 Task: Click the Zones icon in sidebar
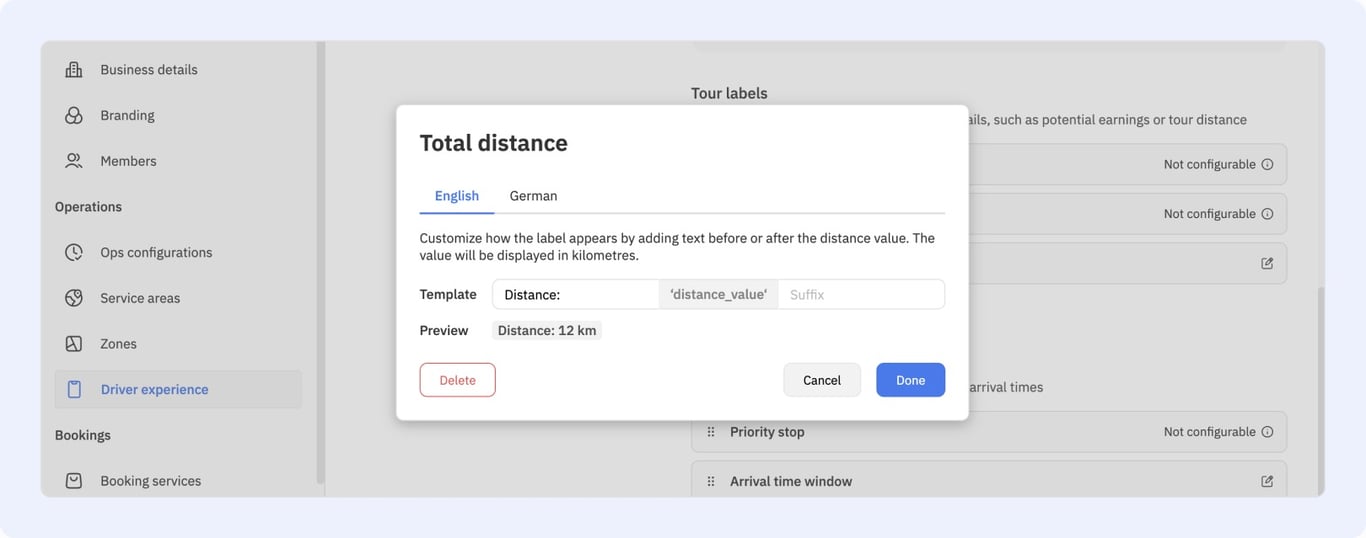tap(74, 344)
